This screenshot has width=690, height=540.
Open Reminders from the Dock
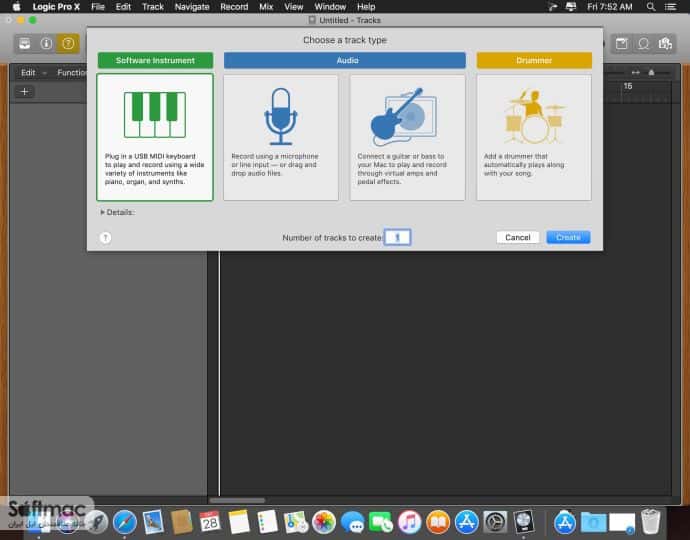point(267,522)
